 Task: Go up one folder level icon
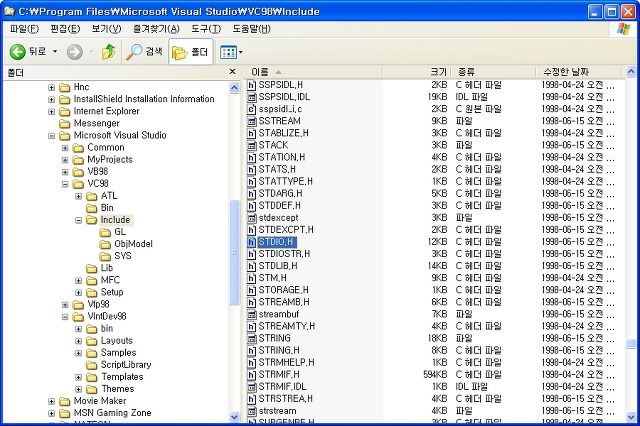click(109, 52)
